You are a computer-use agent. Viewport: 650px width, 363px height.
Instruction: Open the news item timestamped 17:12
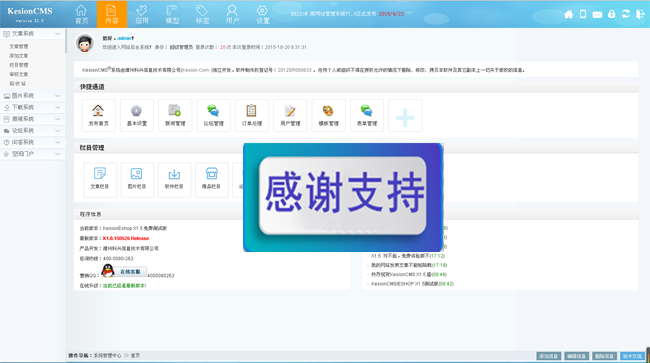click(x=407, y=256)
